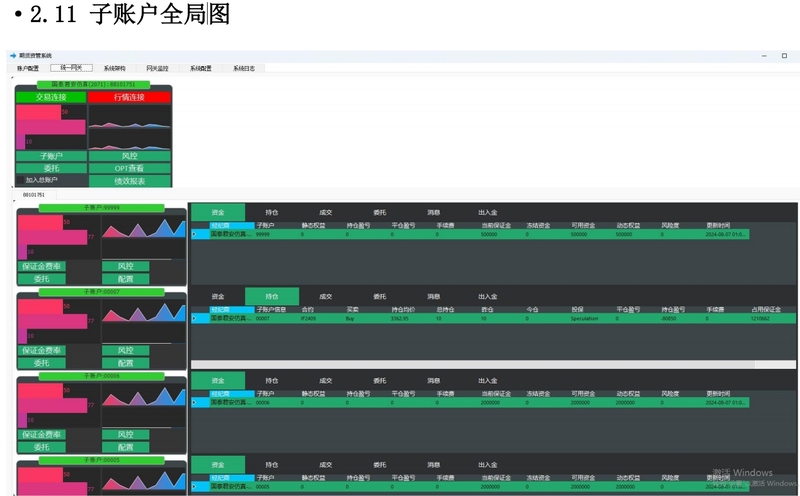Click the 占用保证金 column header
The height and width of the screenshot is (496, 800).
tap(766, 309)
